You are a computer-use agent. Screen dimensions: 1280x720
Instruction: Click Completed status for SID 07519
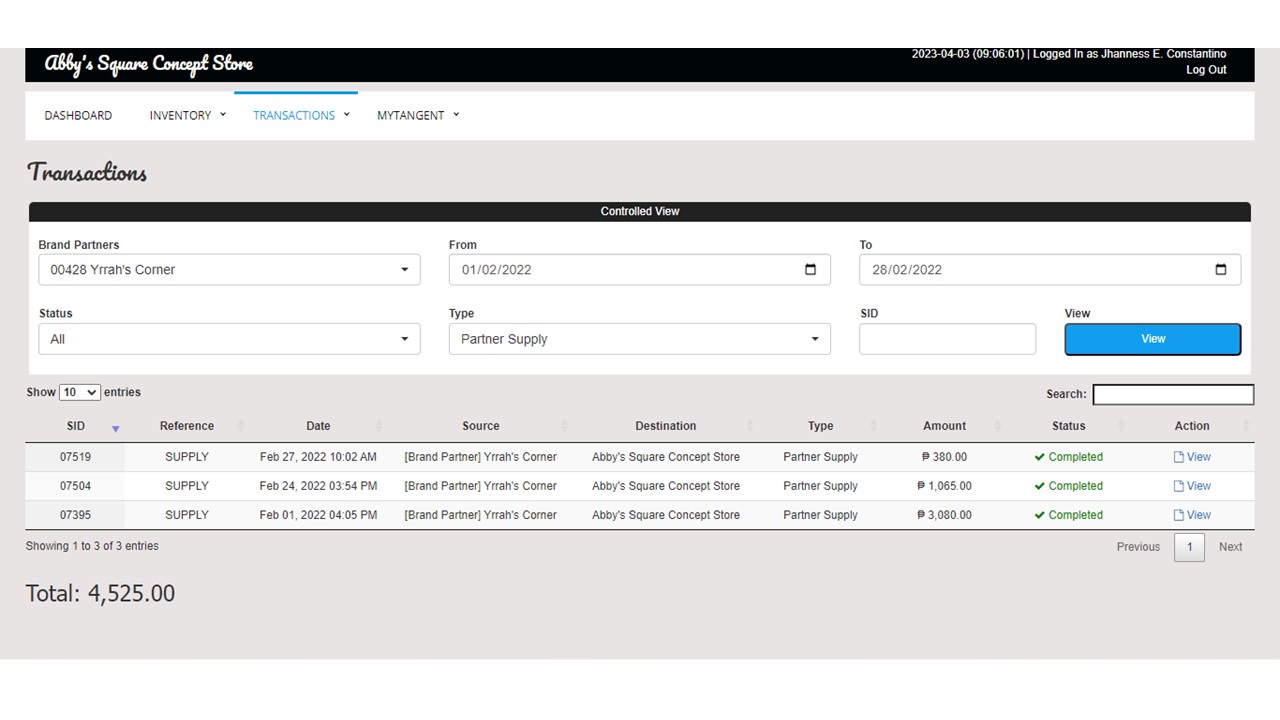coord(1069,457)
